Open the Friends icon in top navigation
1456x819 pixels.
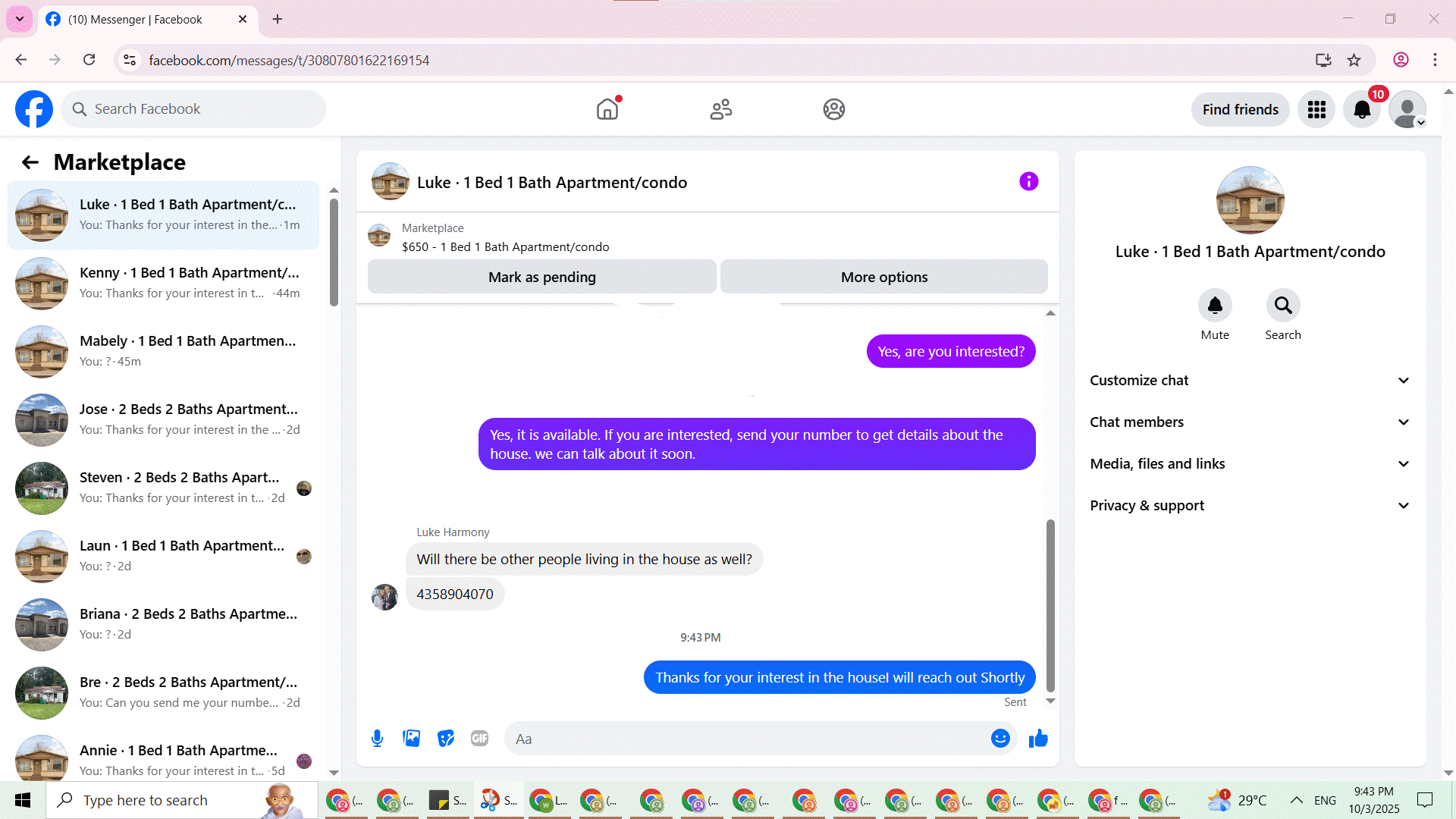coord(720,109)
